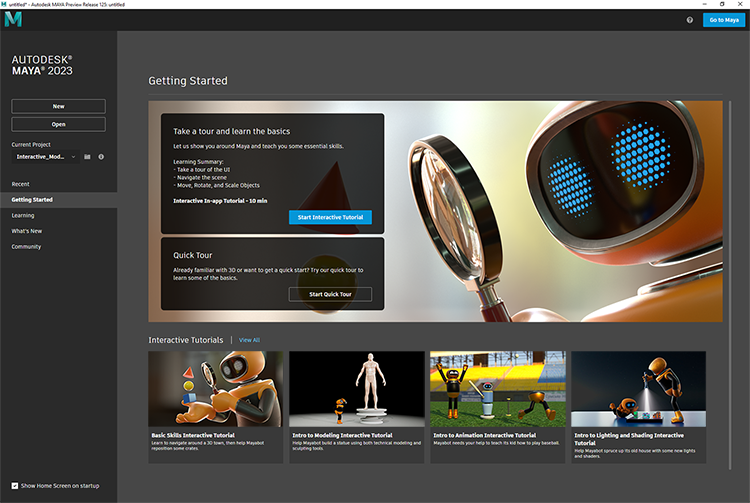The width and height of the screenshot is (750, 503).
Task: Open the View All tutorials link
Action: 249,340
